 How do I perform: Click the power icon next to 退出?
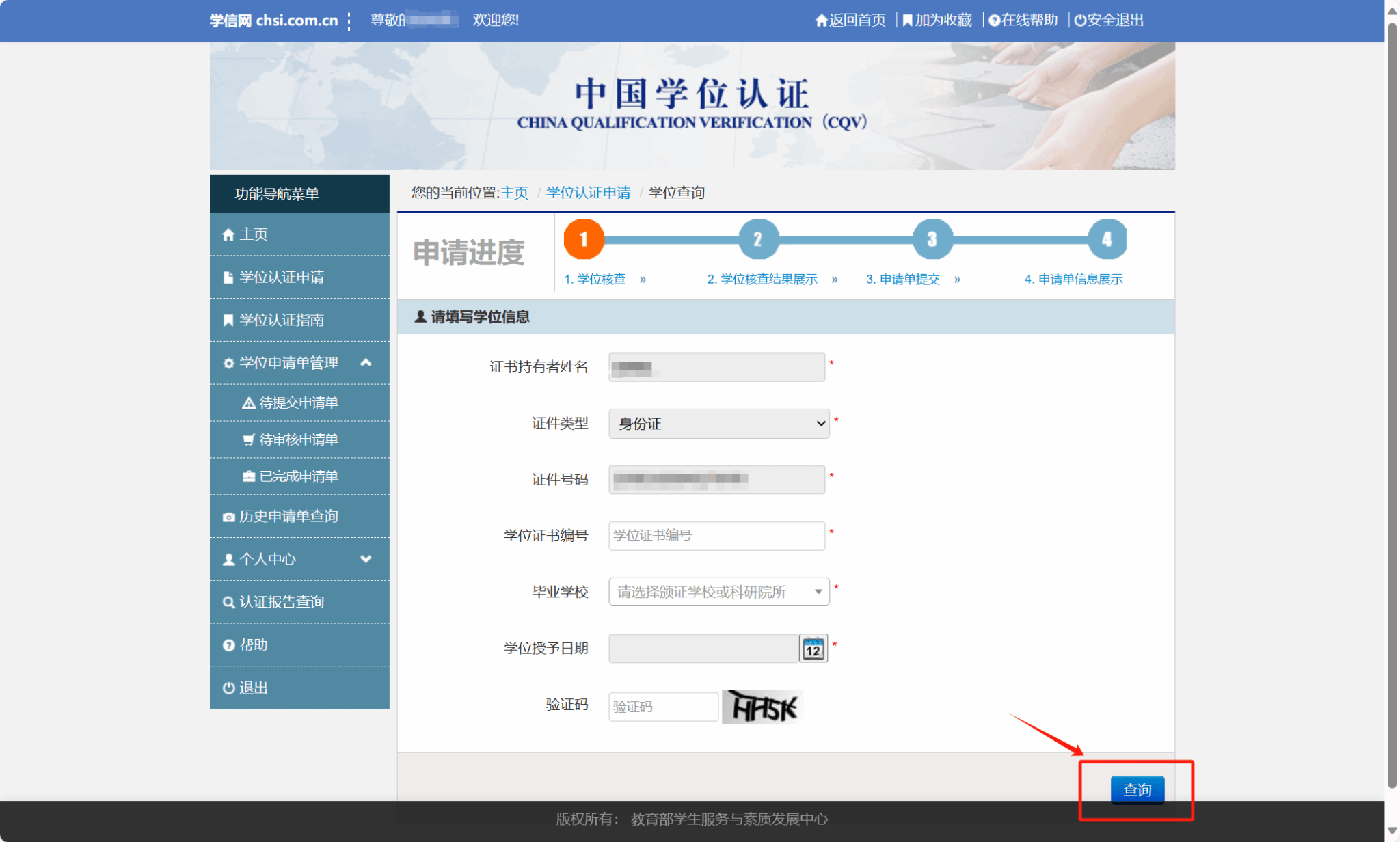pos(228,688)
